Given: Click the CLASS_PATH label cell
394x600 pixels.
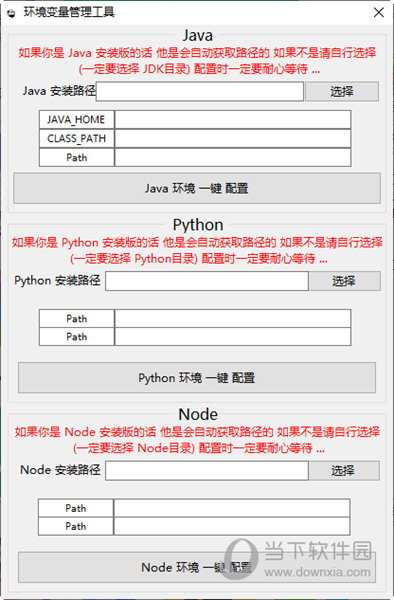Looking at the screenshot, I should (x=77, y=139).
